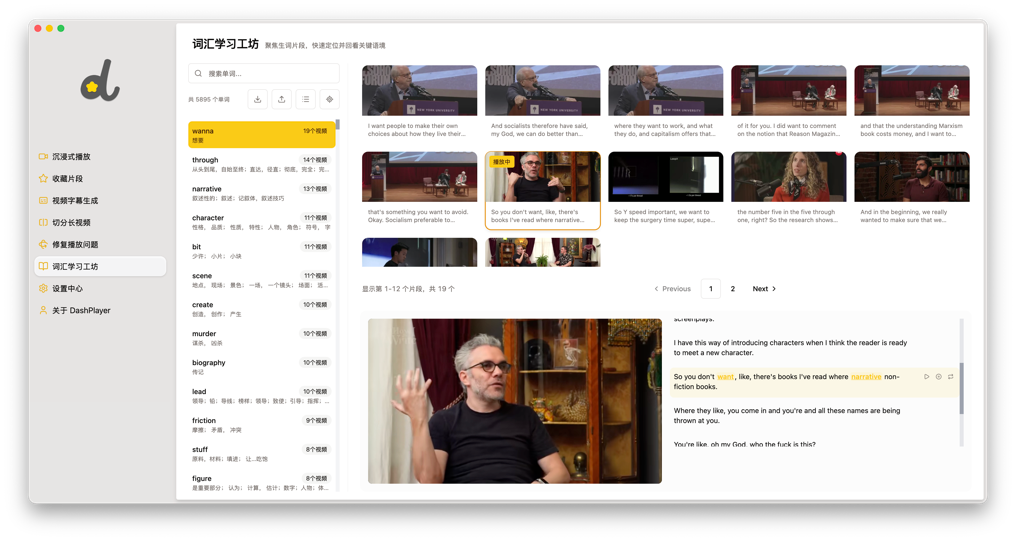Viewport: 1016px width, 541px height.
Task: Click the list view icon button
Action: (305, 99)
